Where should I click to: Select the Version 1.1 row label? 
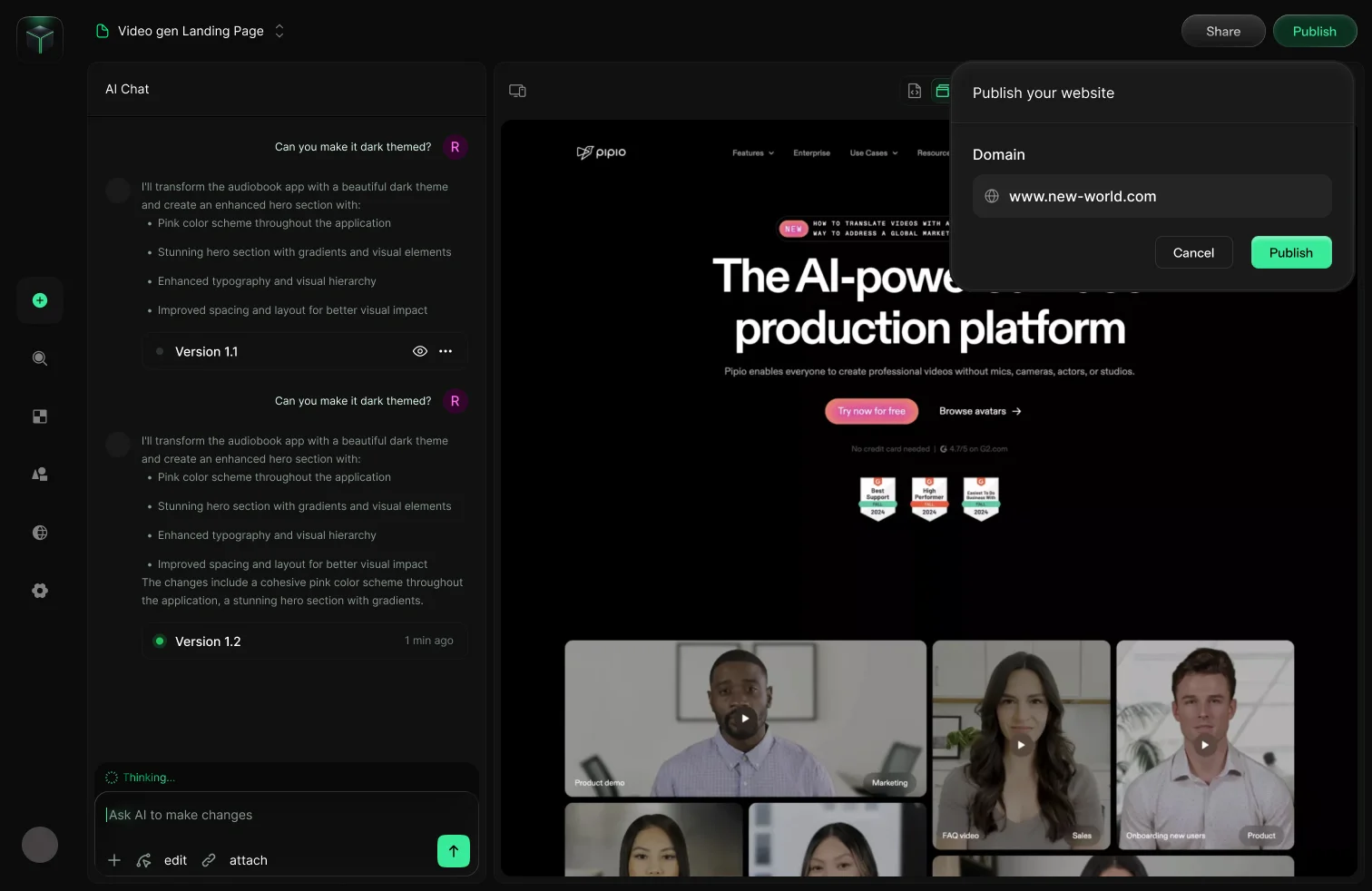206,352
